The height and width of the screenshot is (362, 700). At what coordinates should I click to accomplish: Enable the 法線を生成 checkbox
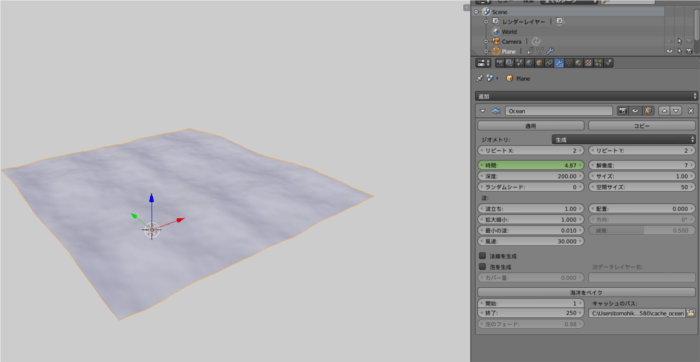[x=482, y=256]
